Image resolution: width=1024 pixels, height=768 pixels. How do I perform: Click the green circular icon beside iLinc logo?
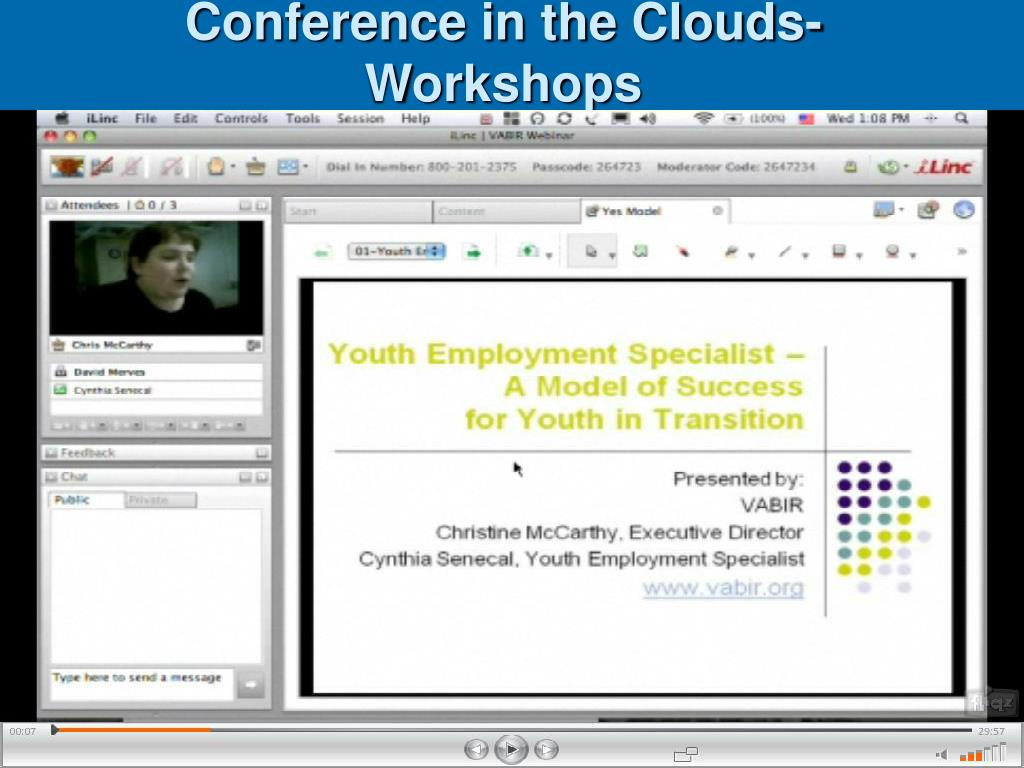click(888, 167)
